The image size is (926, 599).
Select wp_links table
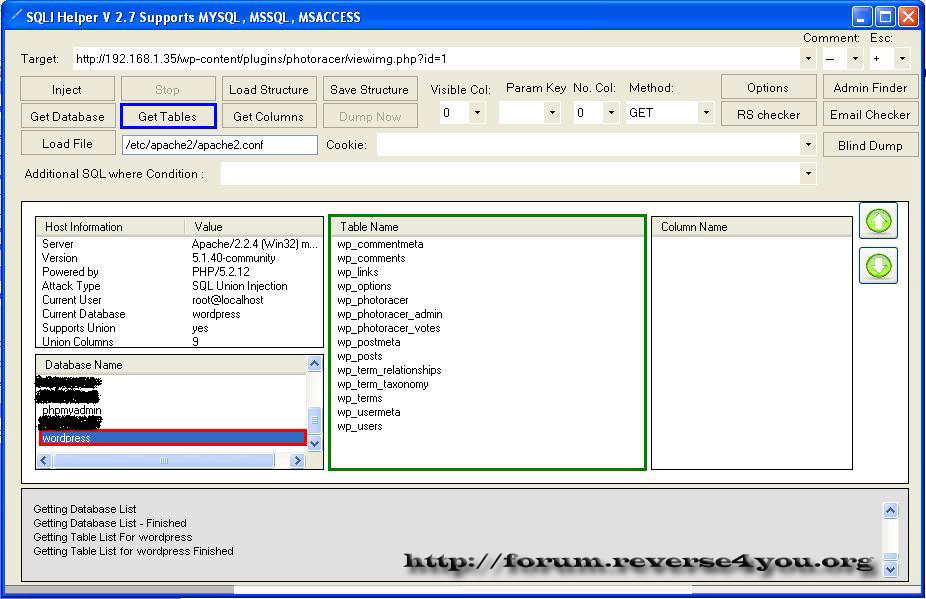click(x=358, y=272)
